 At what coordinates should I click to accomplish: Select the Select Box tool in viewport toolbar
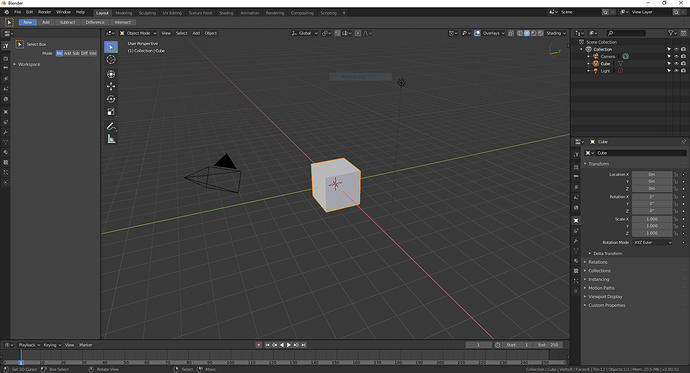click(x=111, y=47)
